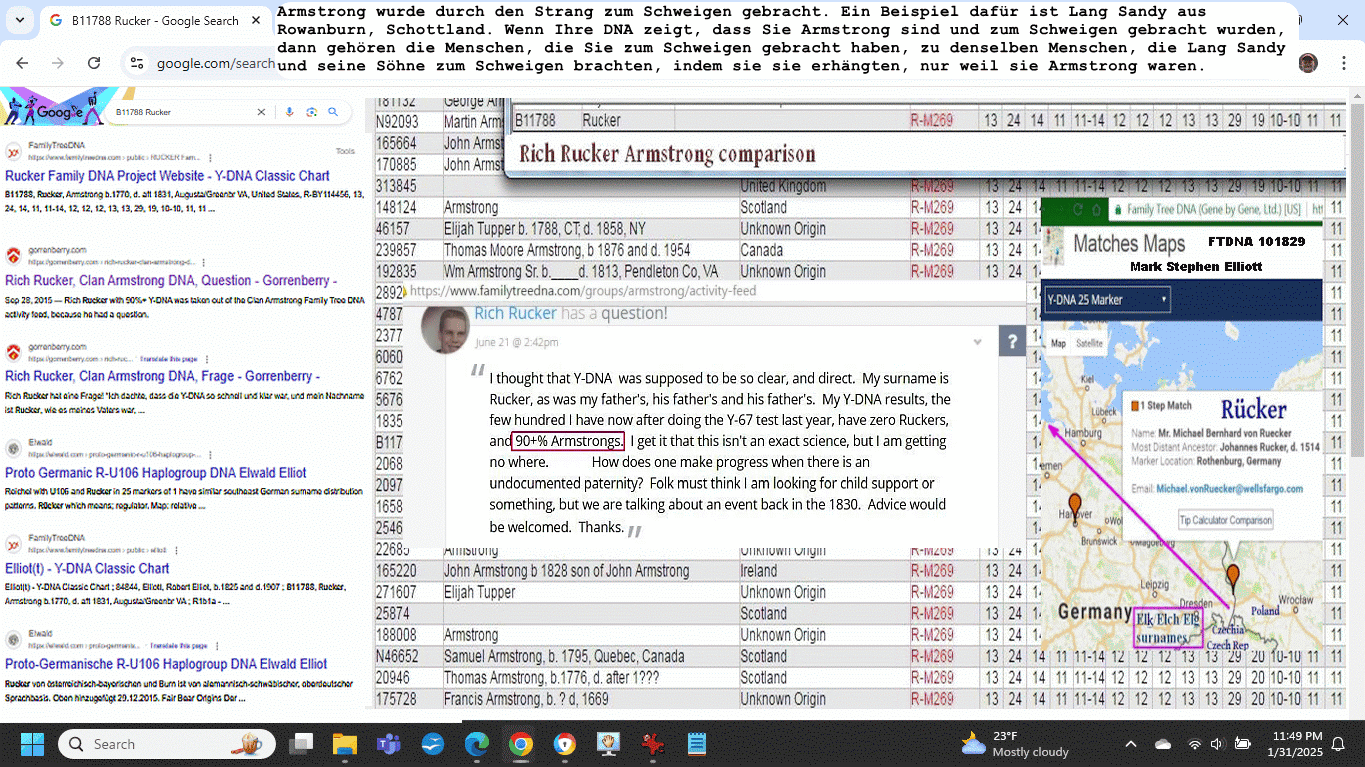Open the blue notepad app on the taskbar
Screen dimensions: 1365x767
697,744
